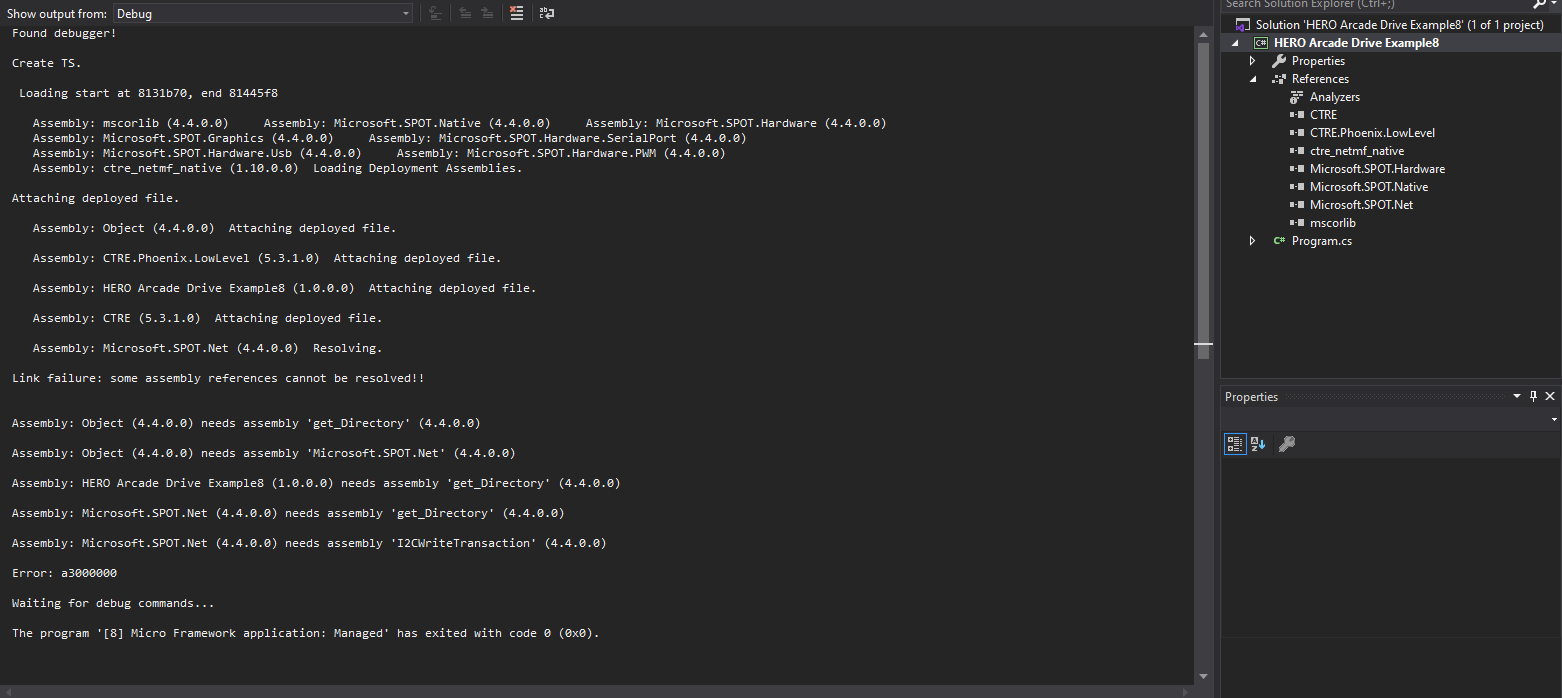Open the search options dropdown arrow in Solution Explorer
Image resolution: width=1562 pixels, height=698 pixels.
1553,4
